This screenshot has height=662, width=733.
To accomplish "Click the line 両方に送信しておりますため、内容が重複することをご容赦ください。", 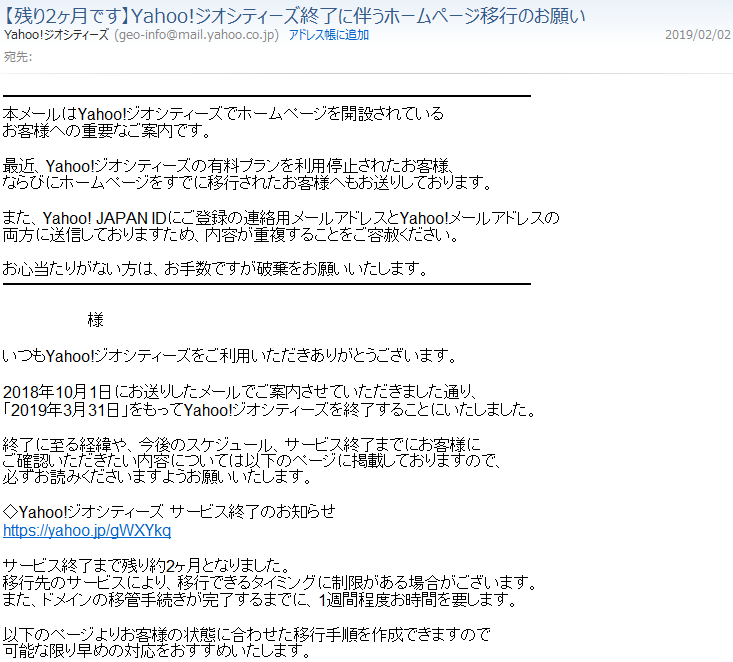I will click(x=231, y=235).
